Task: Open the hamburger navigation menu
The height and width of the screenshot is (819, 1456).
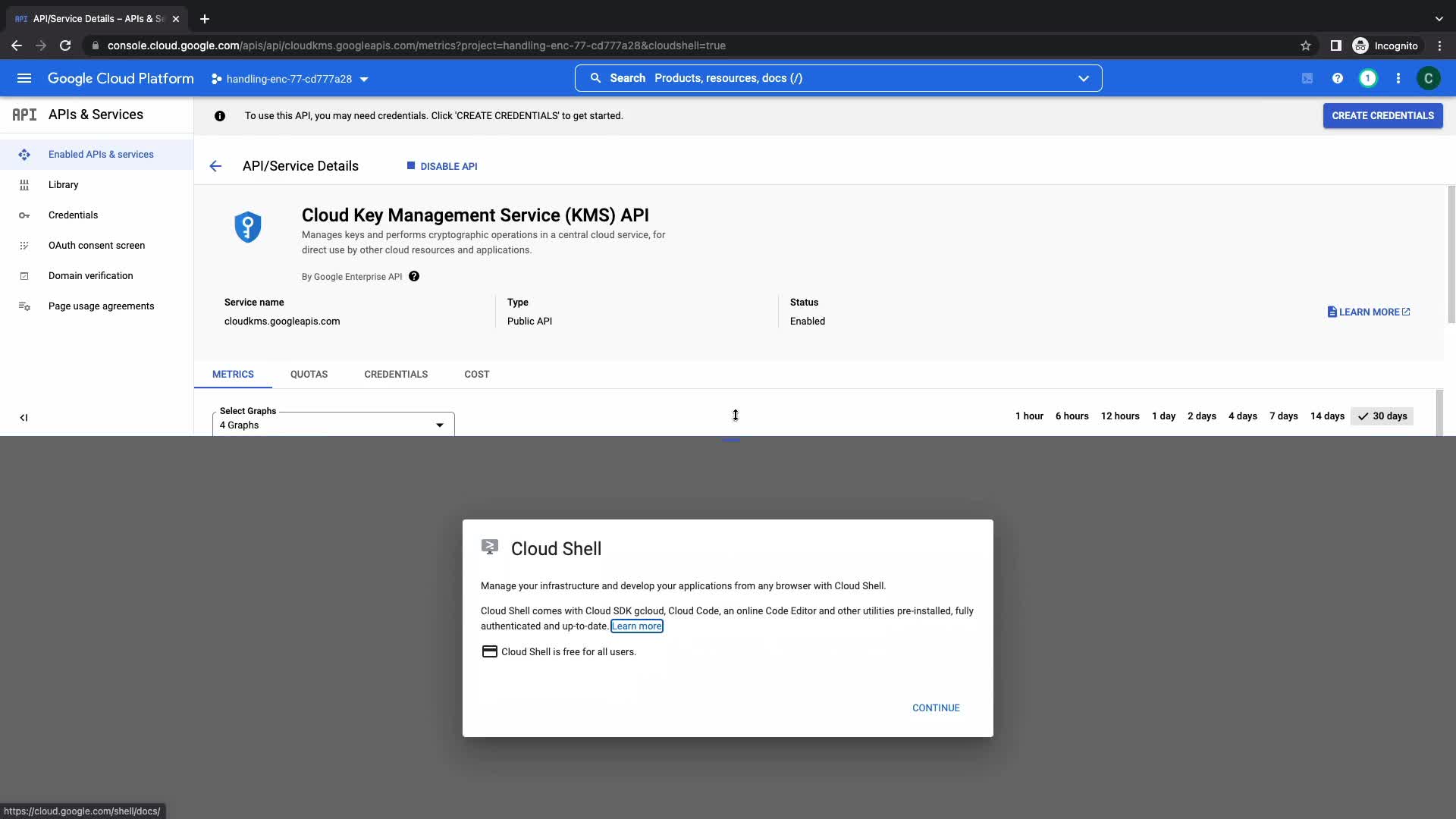Action: point(24,78)
